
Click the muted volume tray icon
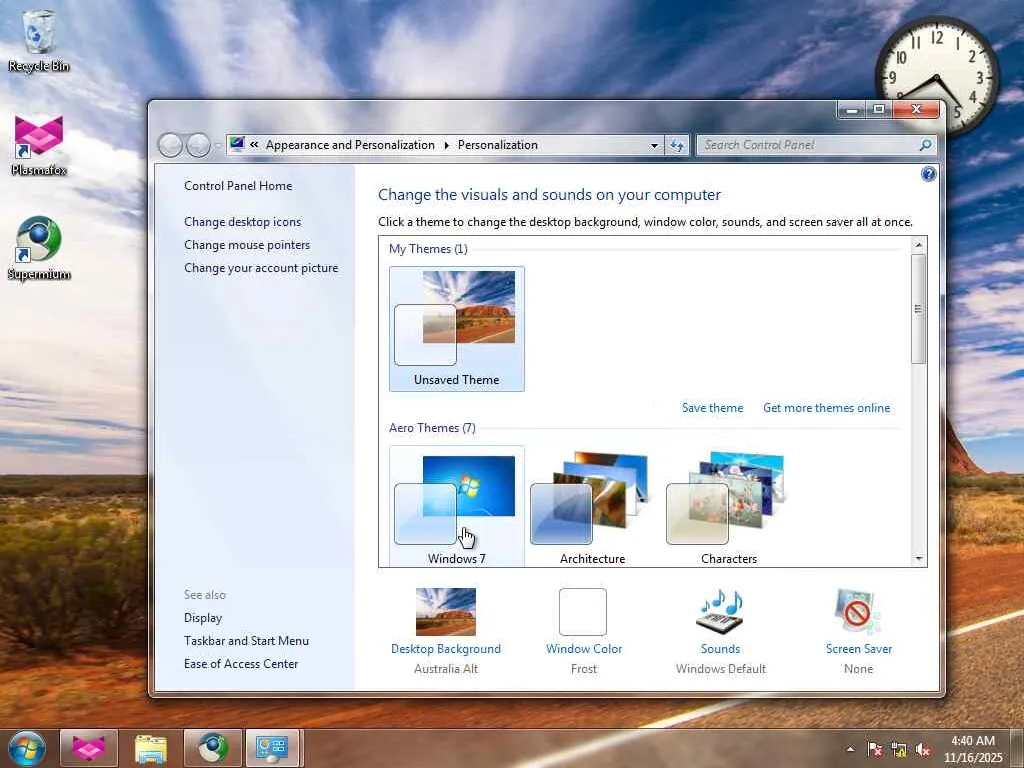pos(923,750)
